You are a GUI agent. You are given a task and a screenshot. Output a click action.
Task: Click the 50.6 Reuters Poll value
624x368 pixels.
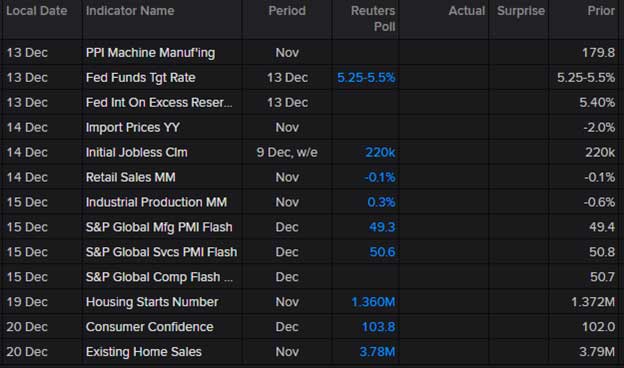(382, 252)
